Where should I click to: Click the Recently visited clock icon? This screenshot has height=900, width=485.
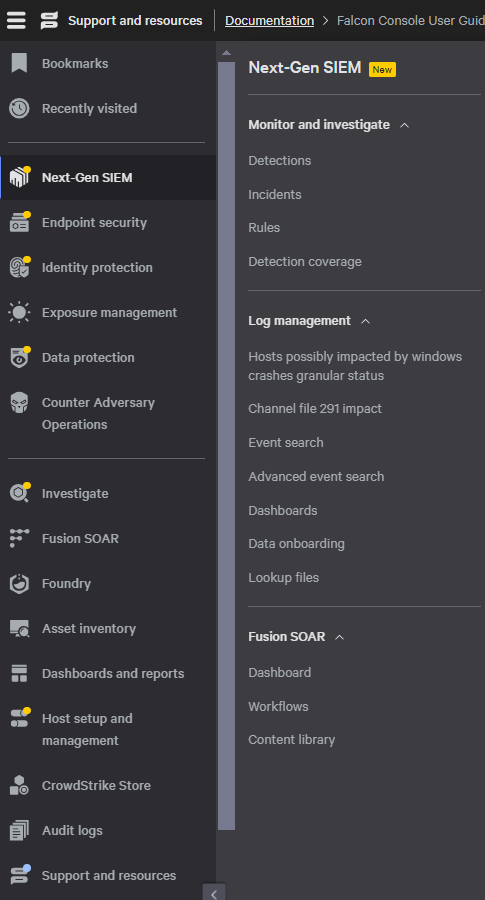point(20,108)
